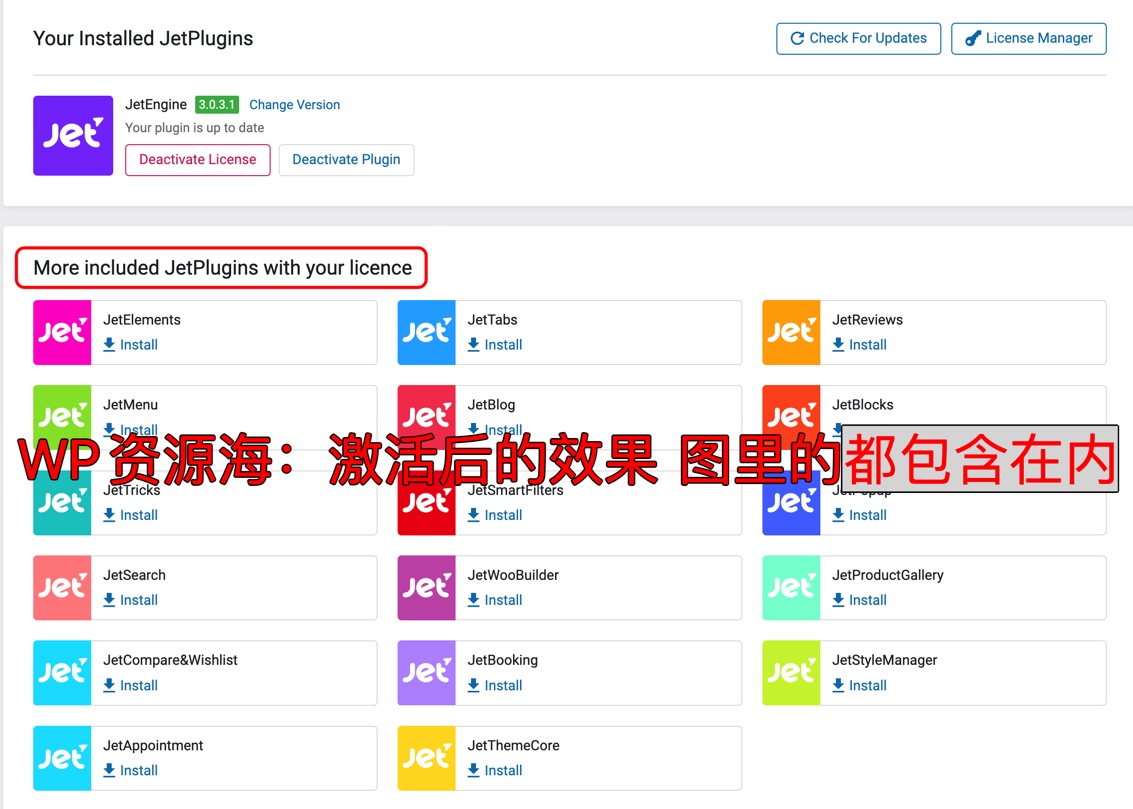Click the JetBlocks plugin name
The width and height of the screenshot is (1133, 809).
point(863,405)
